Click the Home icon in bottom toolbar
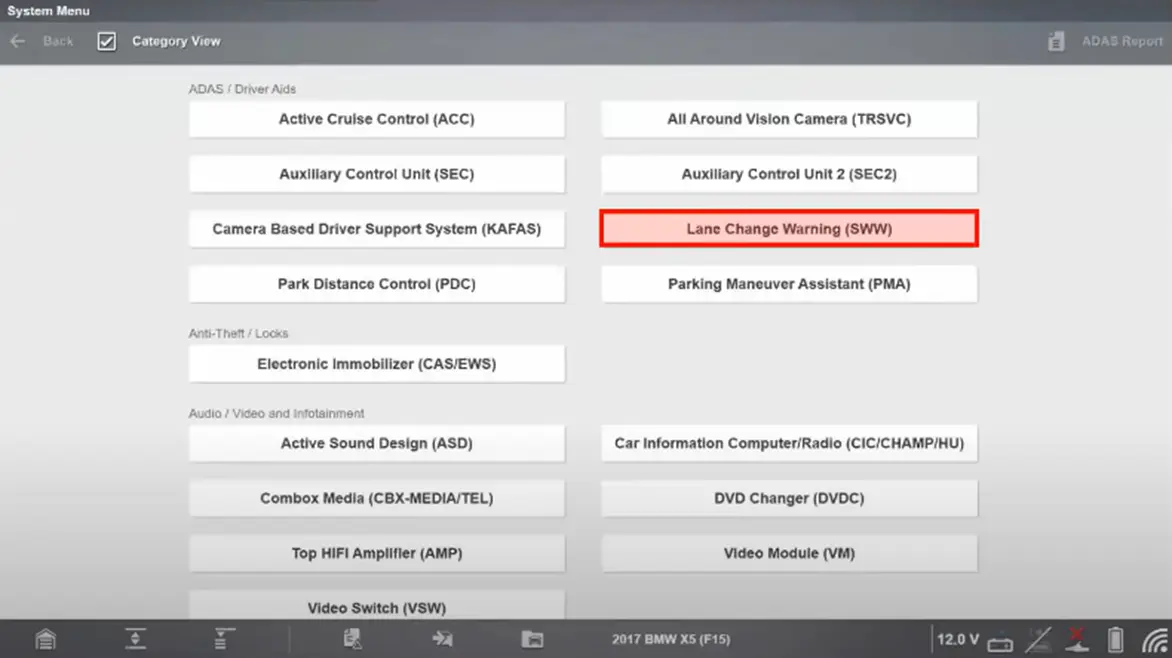Image resolution: width=1172 pixels, height=658 pixels. (x=45, y=639)
